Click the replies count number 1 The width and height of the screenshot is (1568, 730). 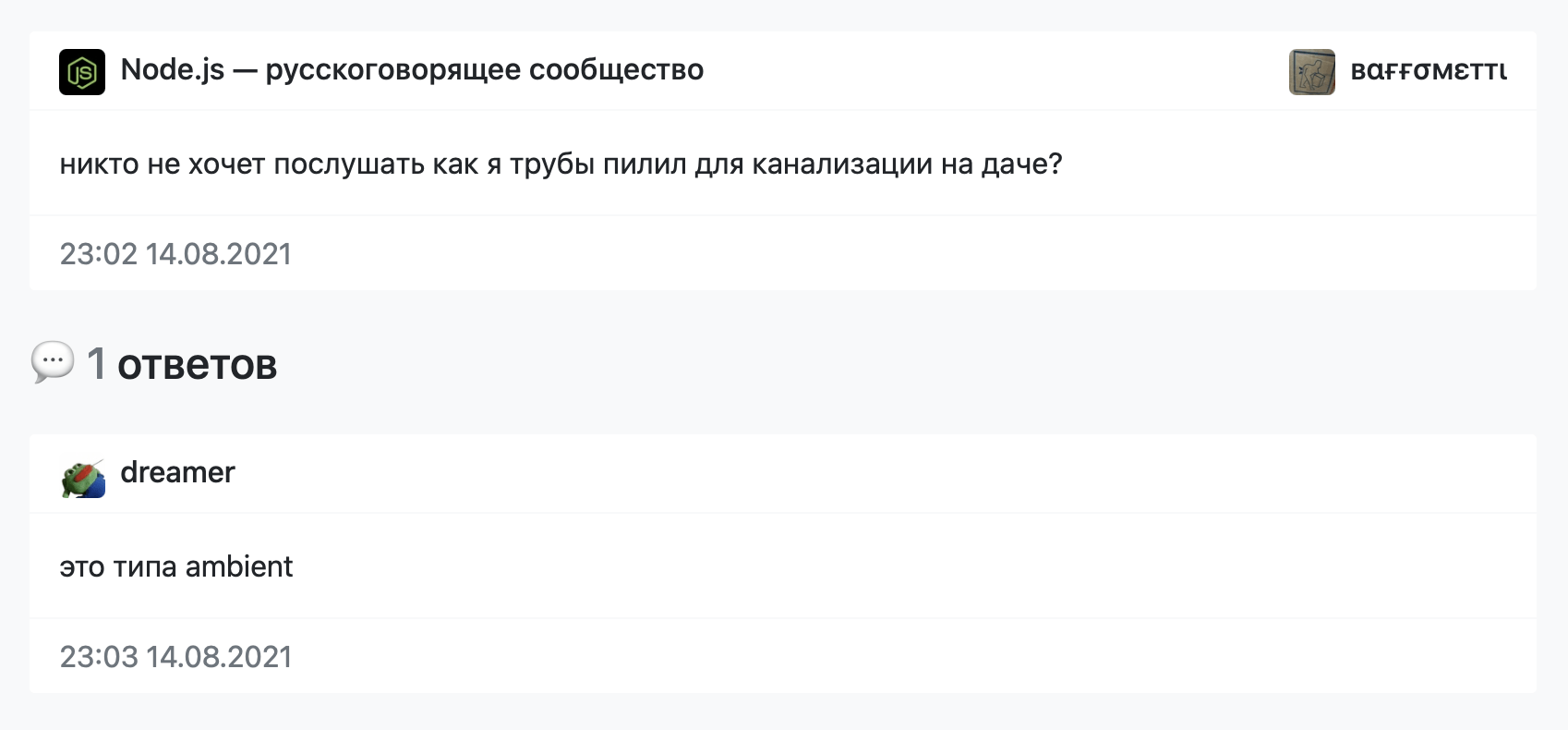tap(96, 364)
